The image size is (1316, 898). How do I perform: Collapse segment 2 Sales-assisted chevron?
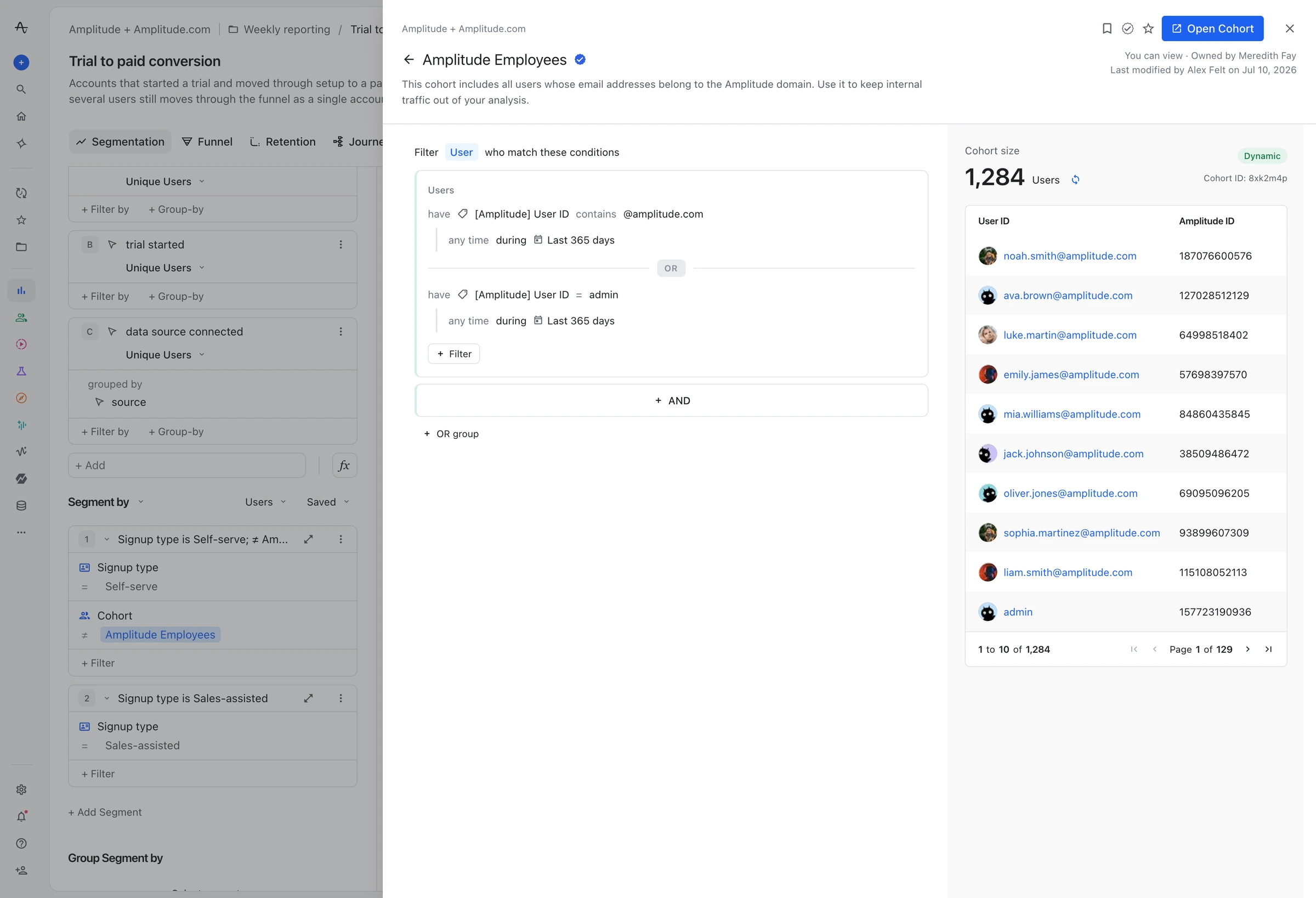106,698
